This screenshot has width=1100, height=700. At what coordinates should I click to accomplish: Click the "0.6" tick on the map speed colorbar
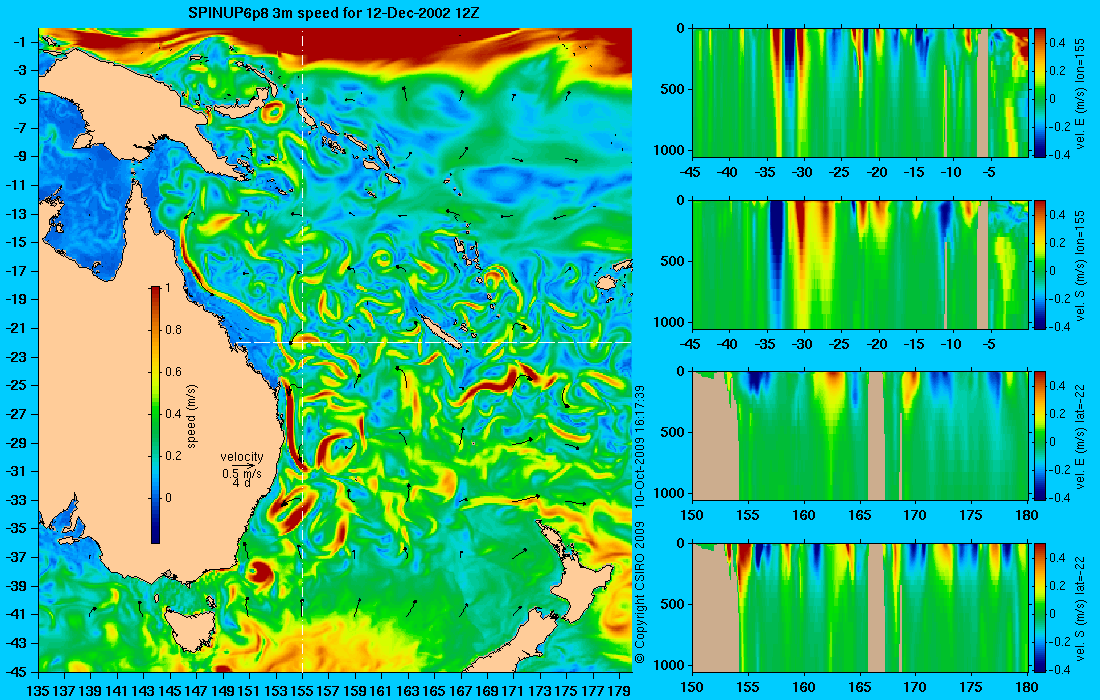(173, 372)
